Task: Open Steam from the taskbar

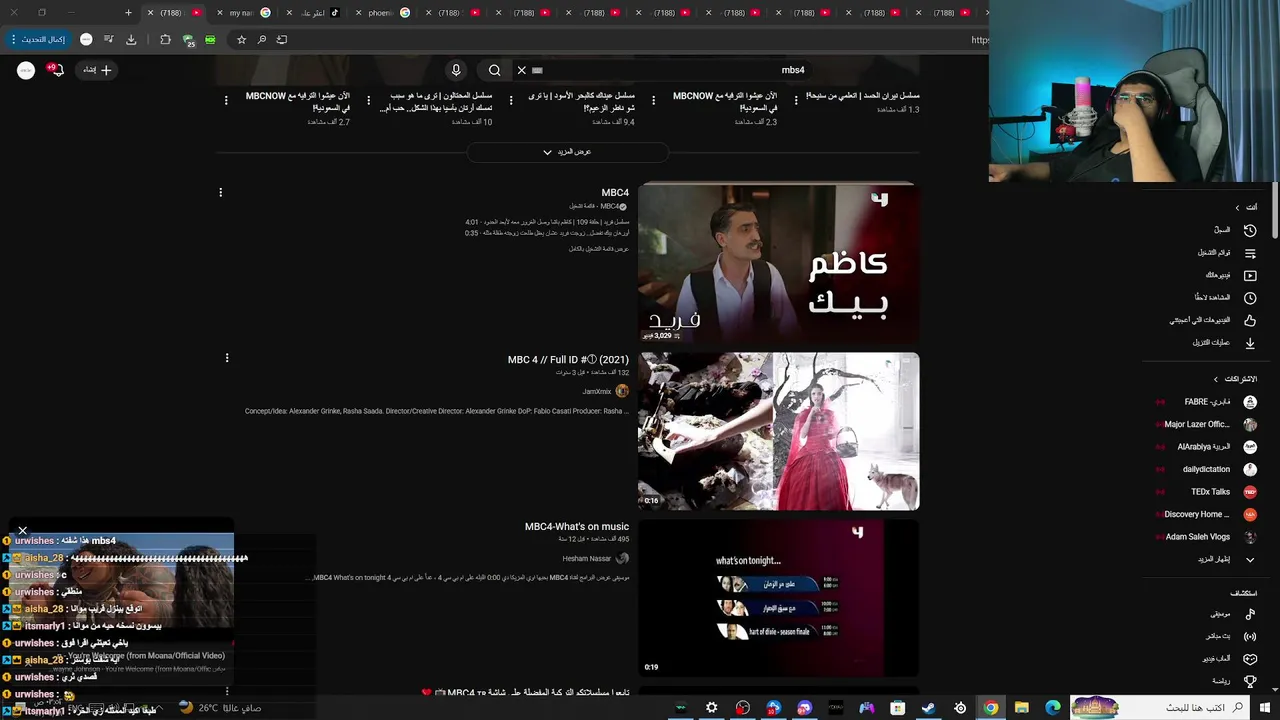Action: [928, 708]
